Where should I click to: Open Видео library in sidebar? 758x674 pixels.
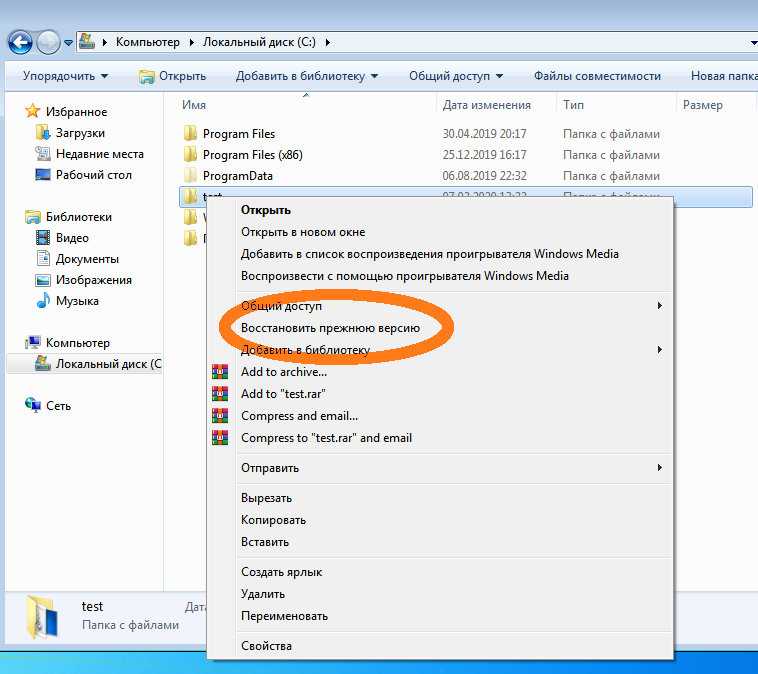pos(72,238)
